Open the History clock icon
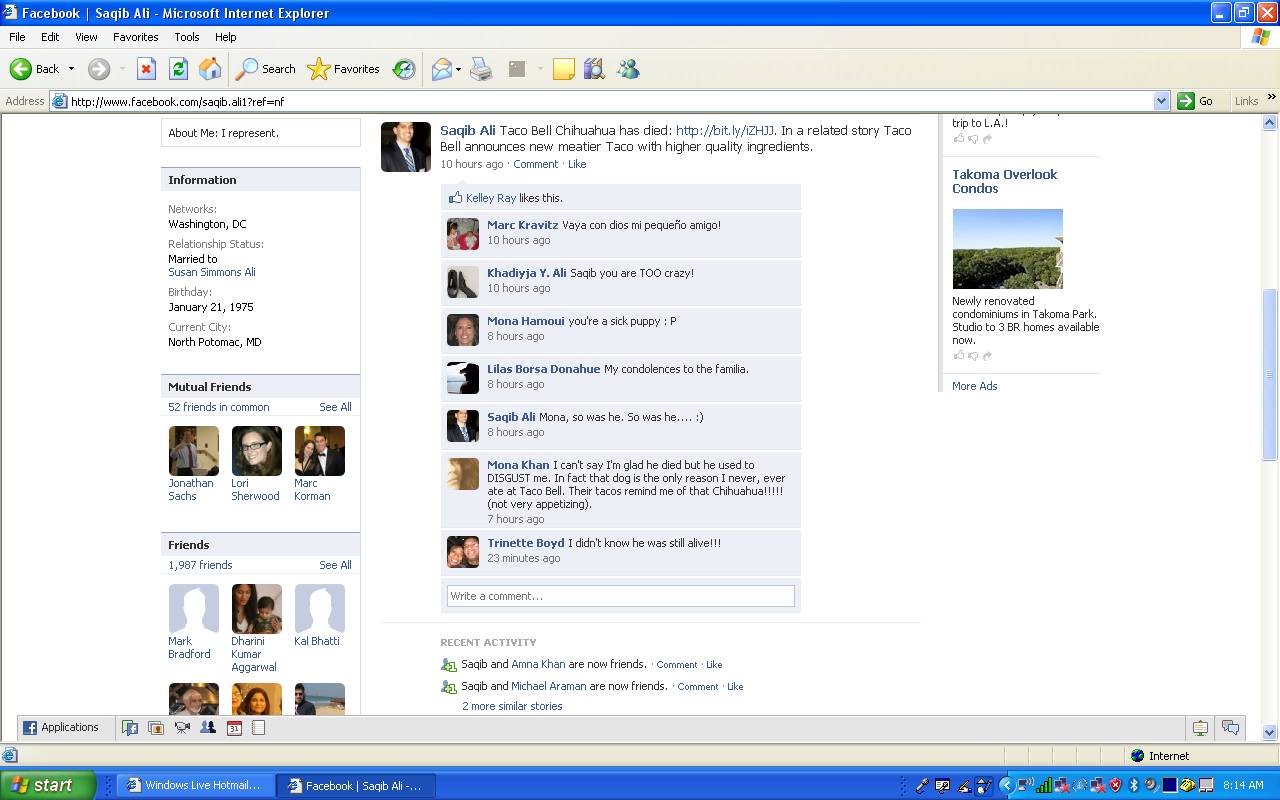Viewport: 1280px width, 800px height. click(x=404, y=69)
